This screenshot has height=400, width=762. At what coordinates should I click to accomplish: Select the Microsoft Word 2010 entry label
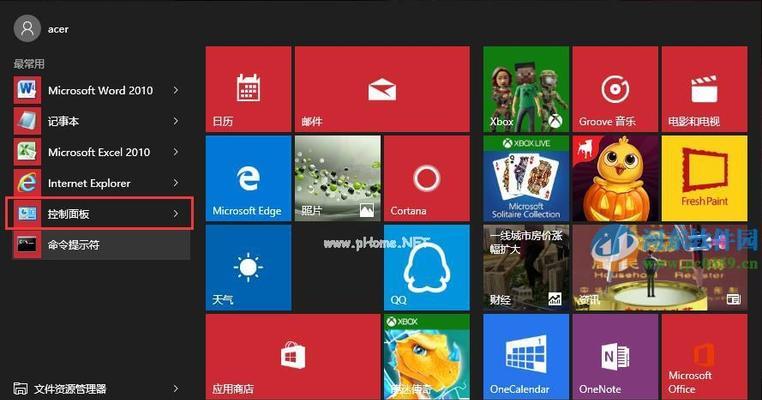pyautogui.click(x=101, y=90)
